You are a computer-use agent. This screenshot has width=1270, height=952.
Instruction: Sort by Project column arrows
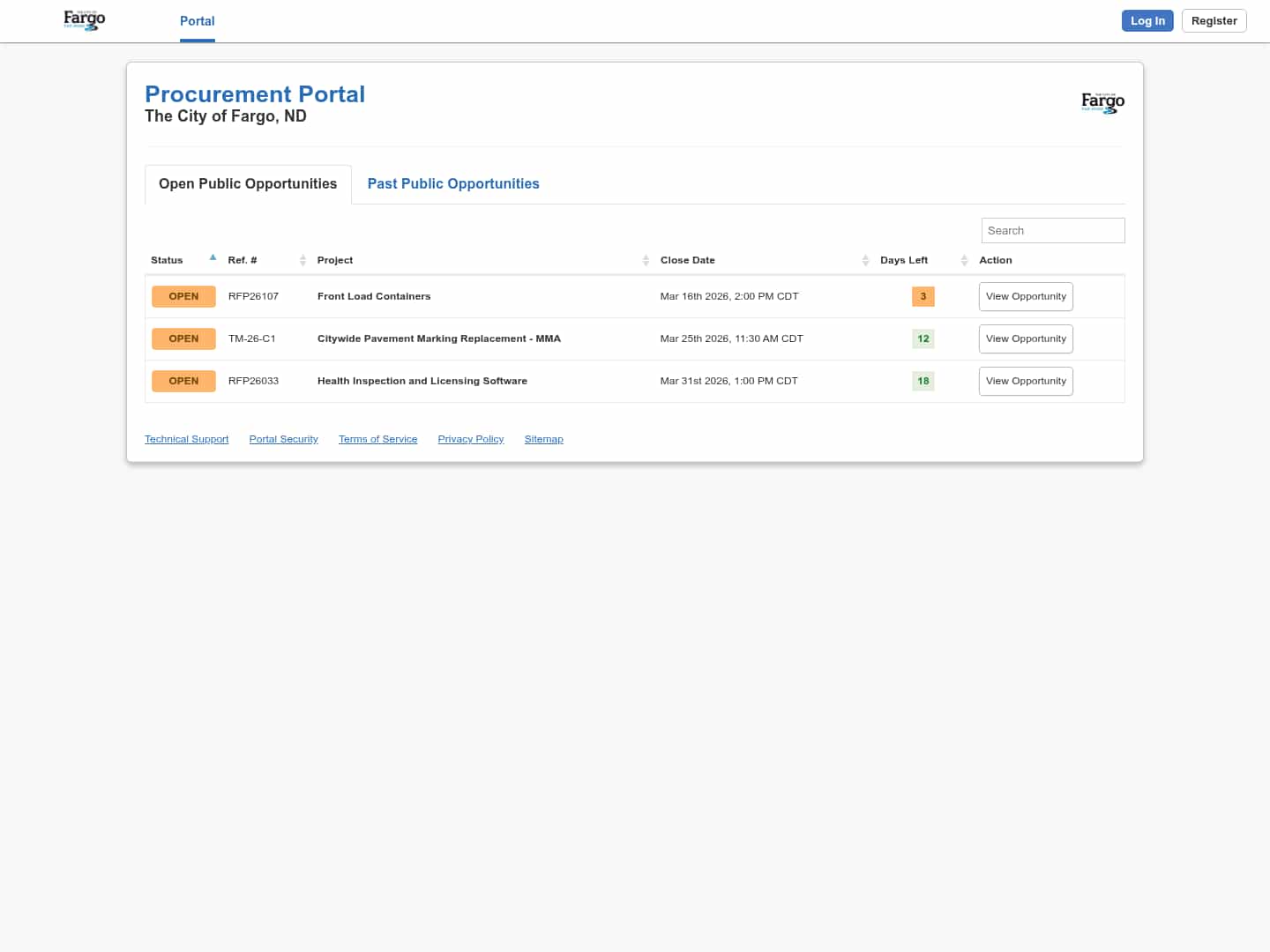click(x=646, y=260)
